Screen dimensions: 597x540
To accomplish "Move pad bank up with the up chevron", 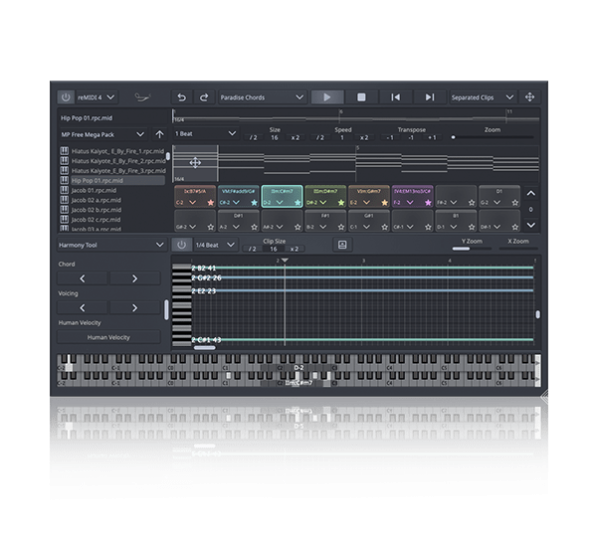I will tap(531, 193).
